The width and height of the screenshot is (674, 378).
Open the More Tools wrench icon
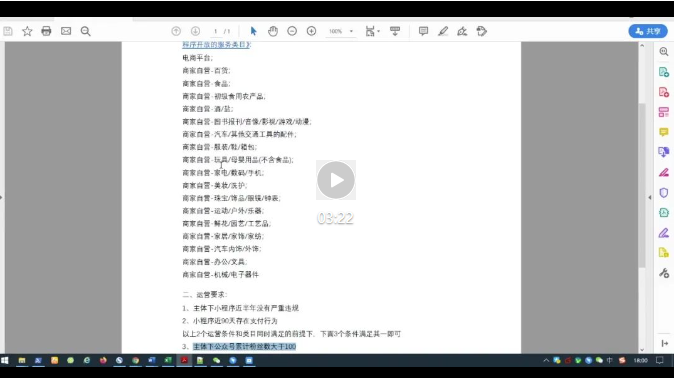pos(664,273)
